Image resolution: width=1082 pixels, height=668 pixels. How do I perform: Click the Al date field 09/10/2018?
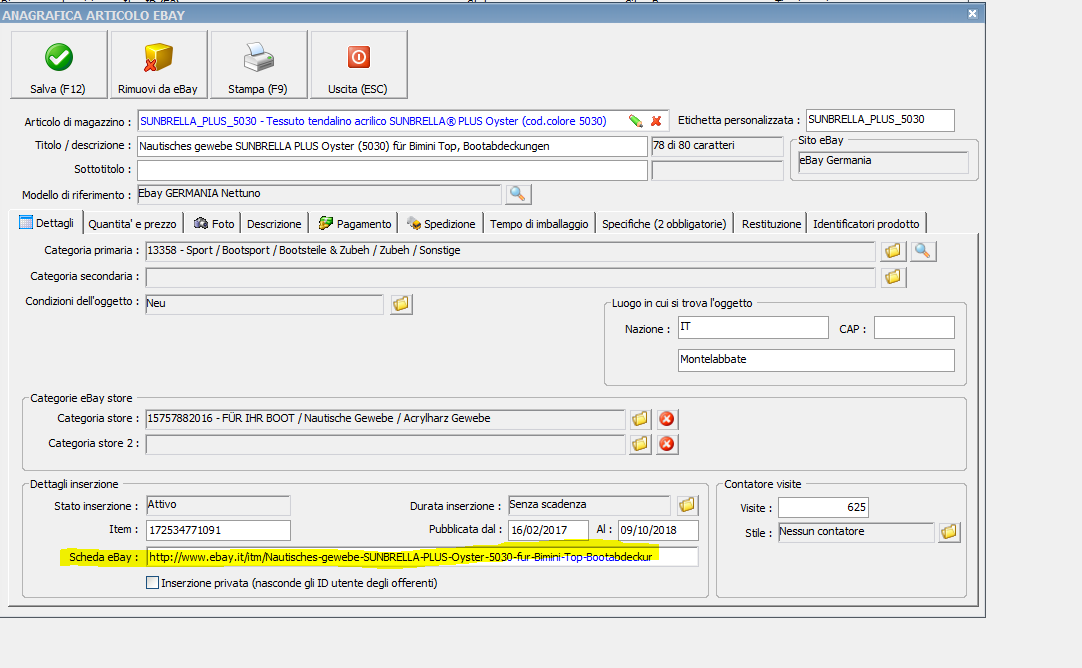click(x=658, y=530)
